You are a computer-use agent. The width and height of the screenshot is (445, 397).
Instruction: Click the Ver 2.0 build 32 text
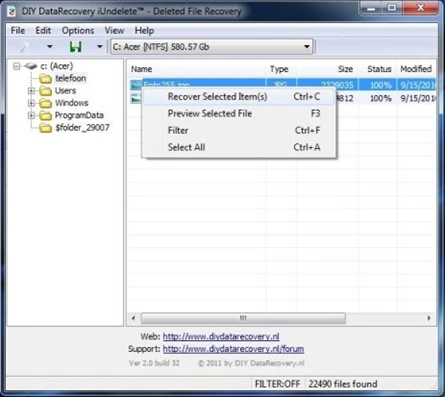coord(154,363)
